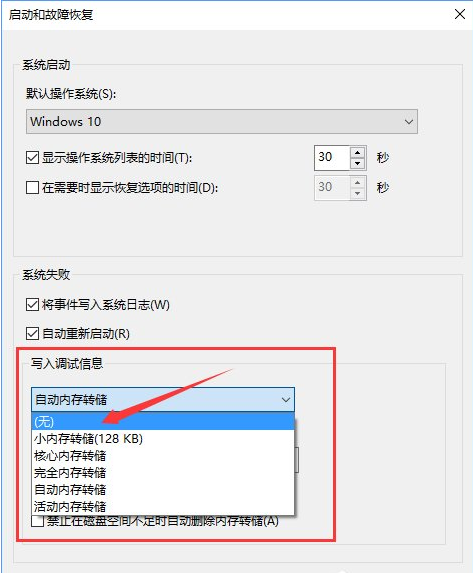
Task: Check 禁止在磁盘空间不足时自动删除内存转储 box
Action: pyautogui.click(x=38, y=521)
